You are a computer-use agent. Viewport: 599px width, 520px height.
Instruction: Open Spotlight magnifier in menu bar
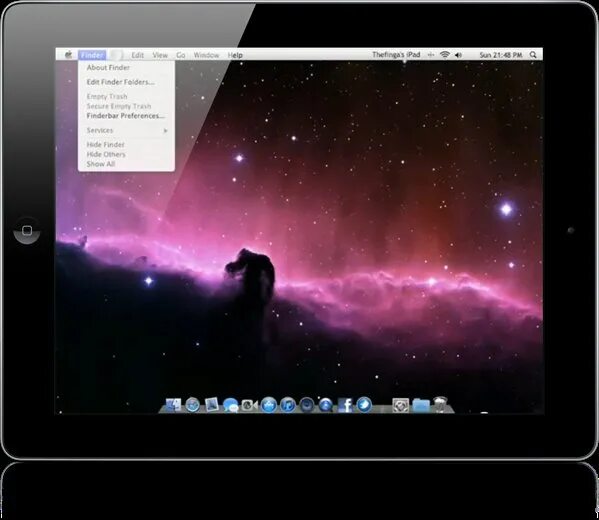pos(533,55)
